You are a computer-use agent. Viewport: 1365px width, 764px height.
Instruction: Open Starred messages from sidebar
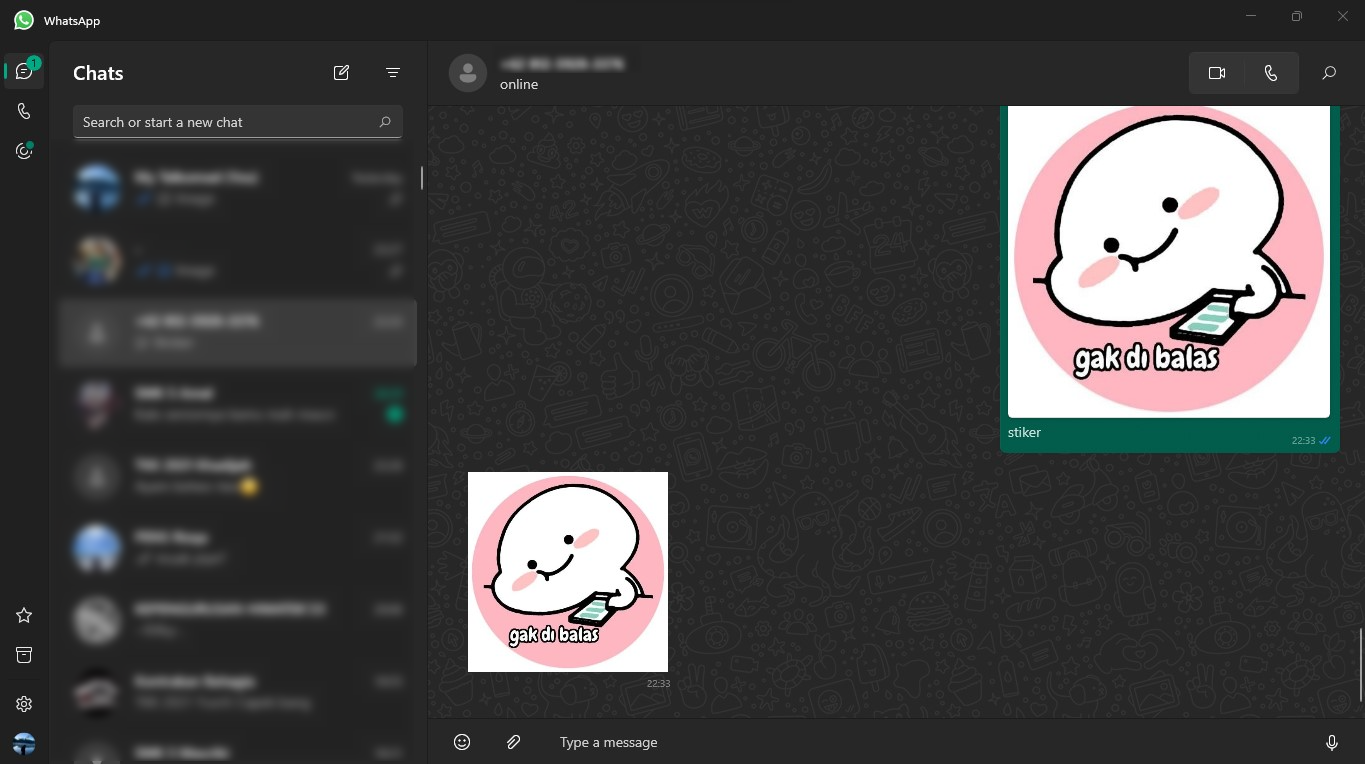[24, 615]
